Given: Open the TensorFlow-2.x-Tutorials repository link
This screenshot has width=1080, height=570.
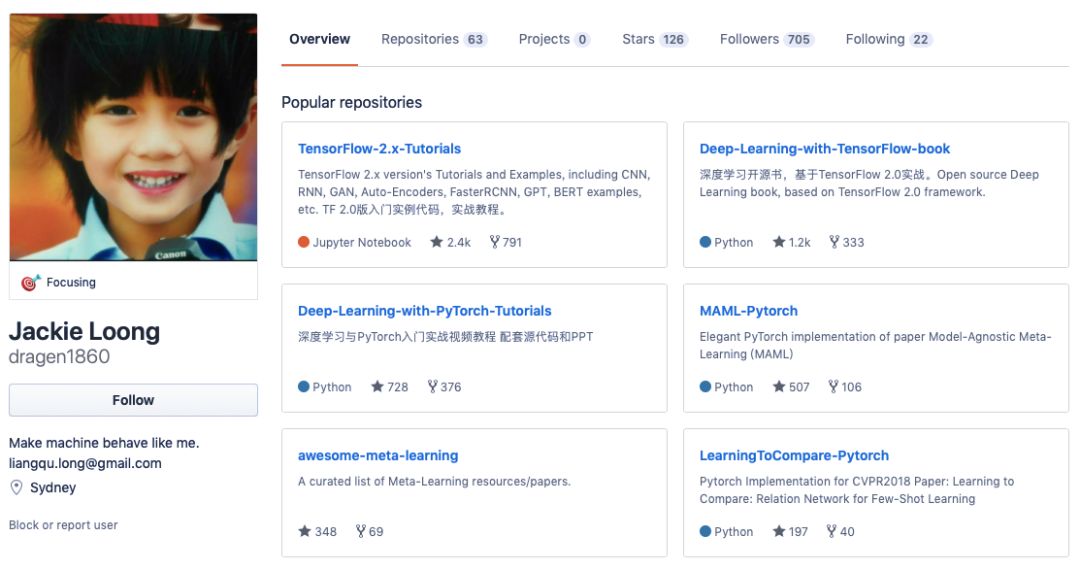Looking at the screenshot, I should (x=379, y=149).
